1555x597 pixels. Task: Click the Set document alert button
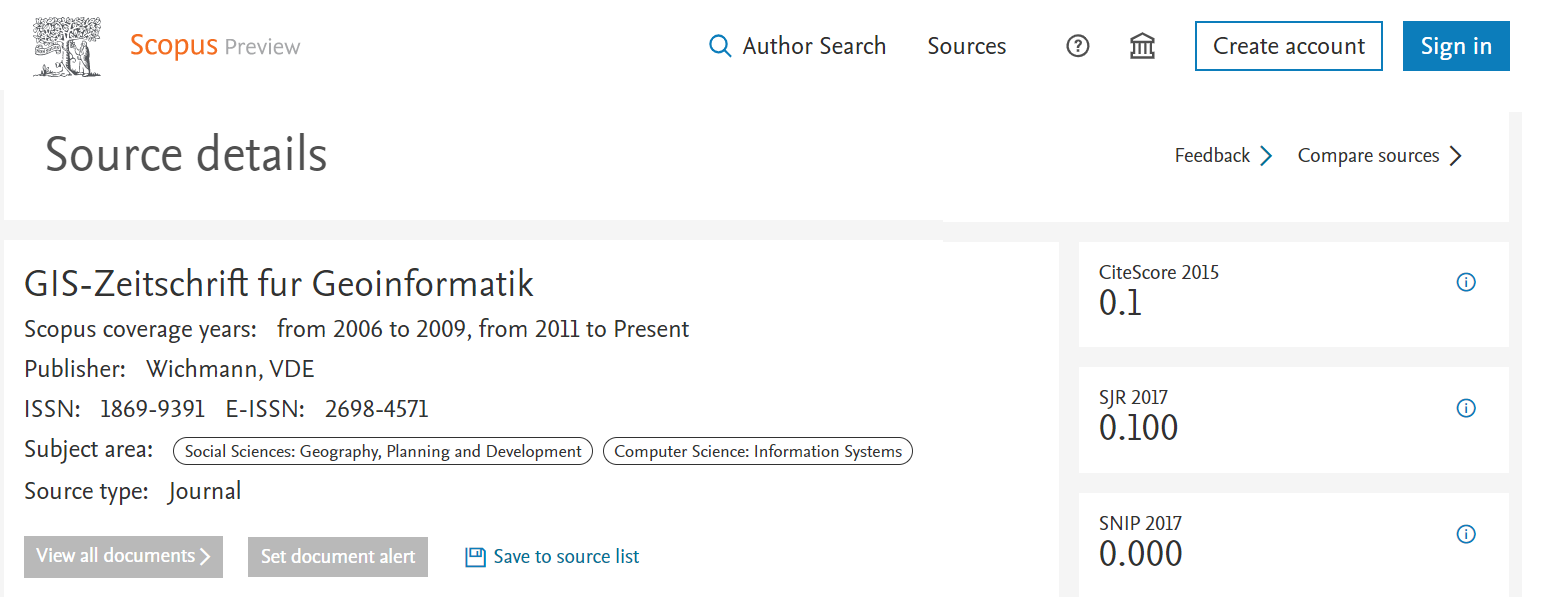tap(337, 557)
